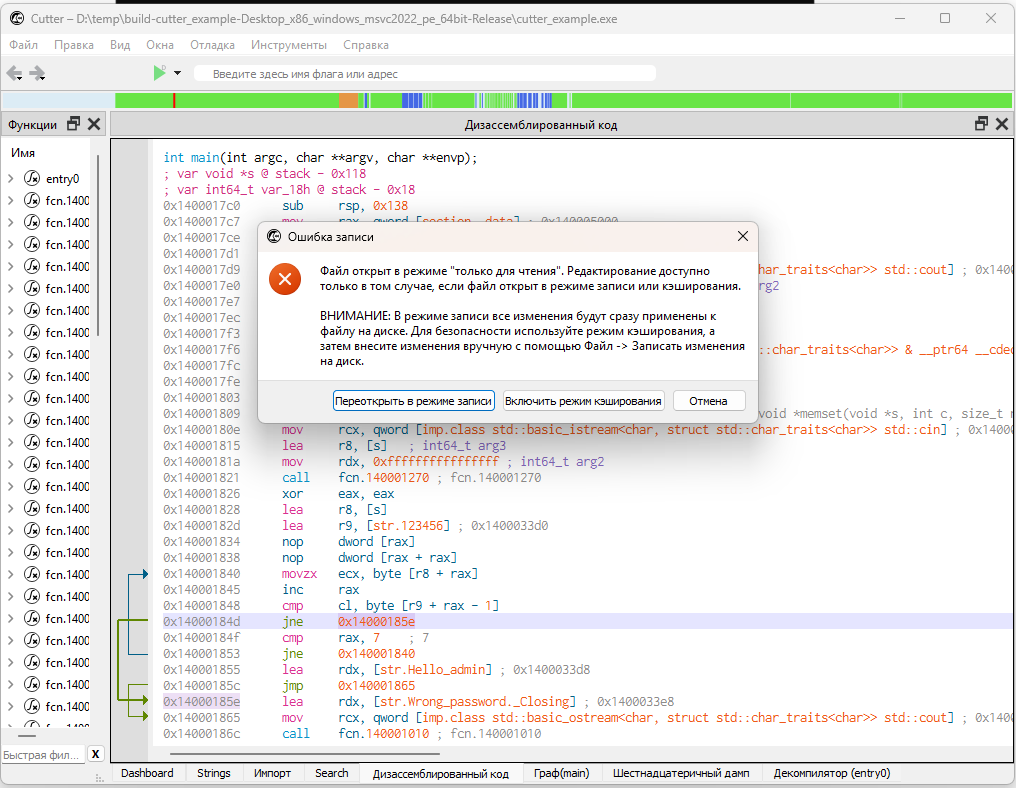Open the Правка menu
This screenshot has width=1016, height=788.
tap(74, 45)
